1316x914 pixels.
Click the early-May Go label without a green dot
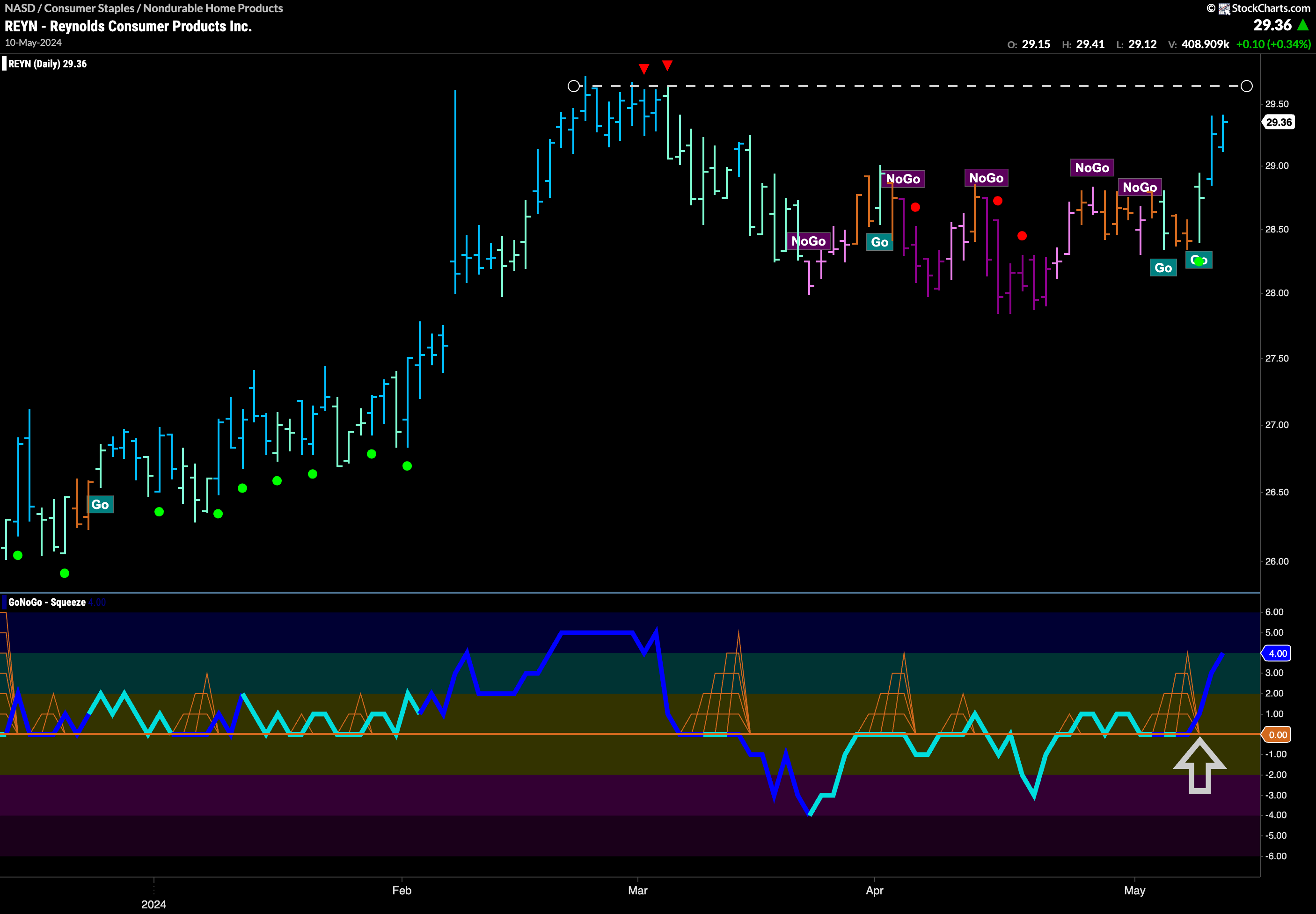click(x=1163, y=268)
